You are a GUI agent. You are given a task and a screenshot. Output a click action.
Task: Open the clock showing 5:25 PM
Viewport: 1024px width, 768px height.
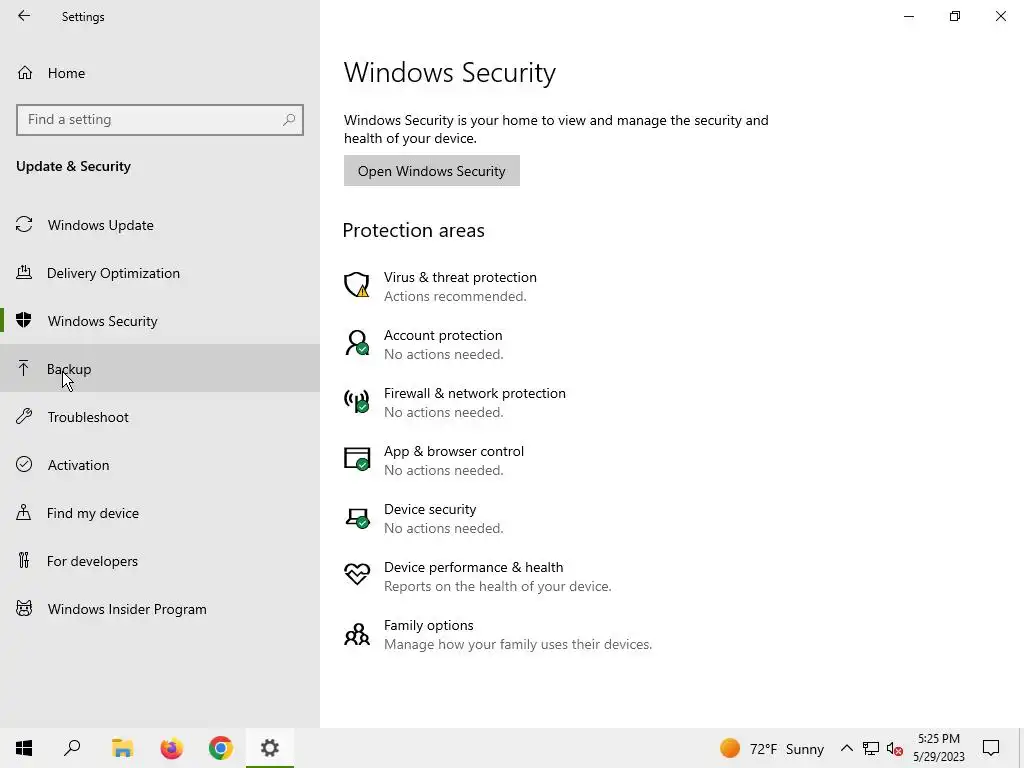pos(938,748)
